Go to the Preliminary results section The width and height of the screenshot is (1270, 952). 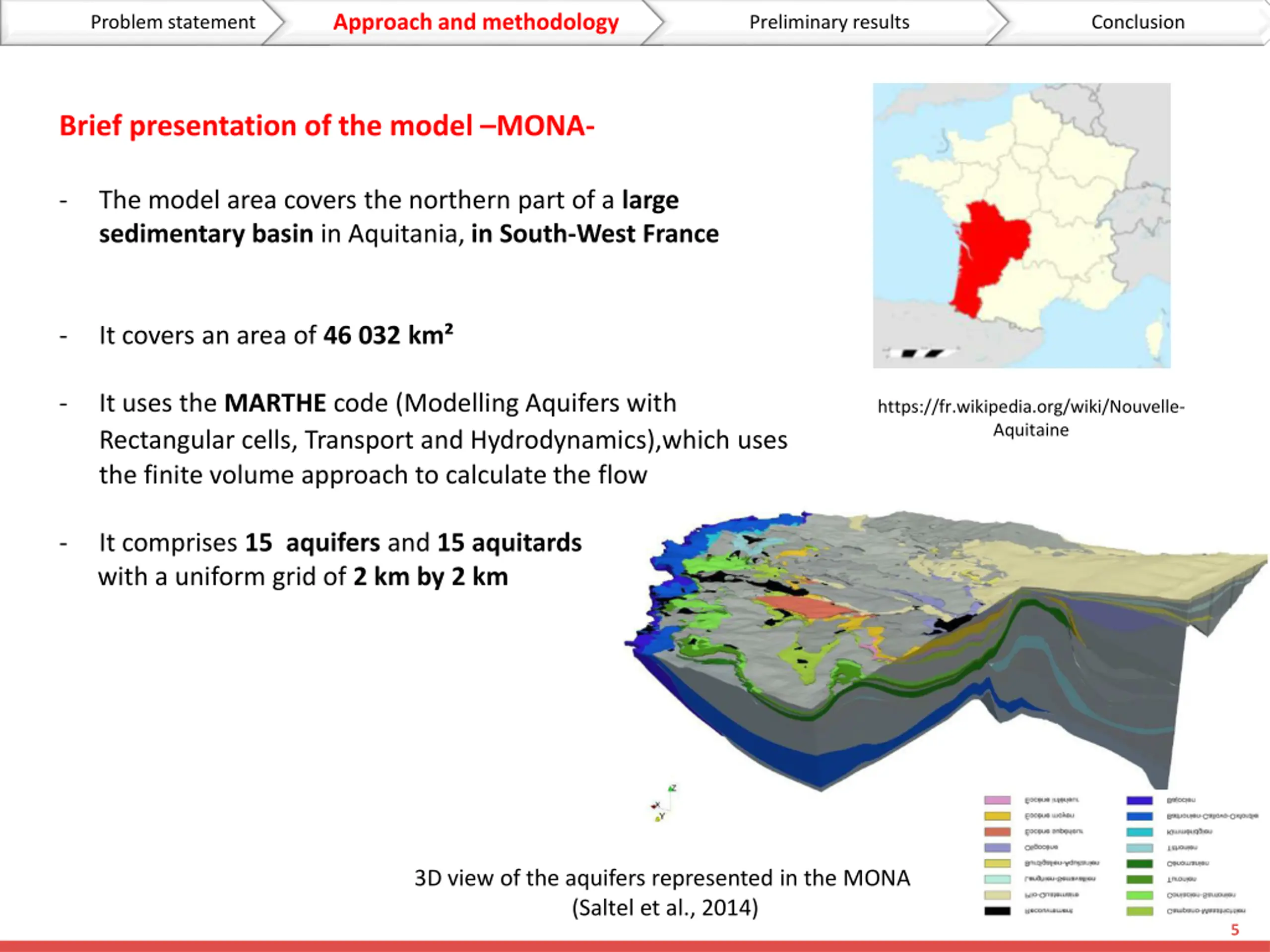pyautogui.click(x=829, y=22)
